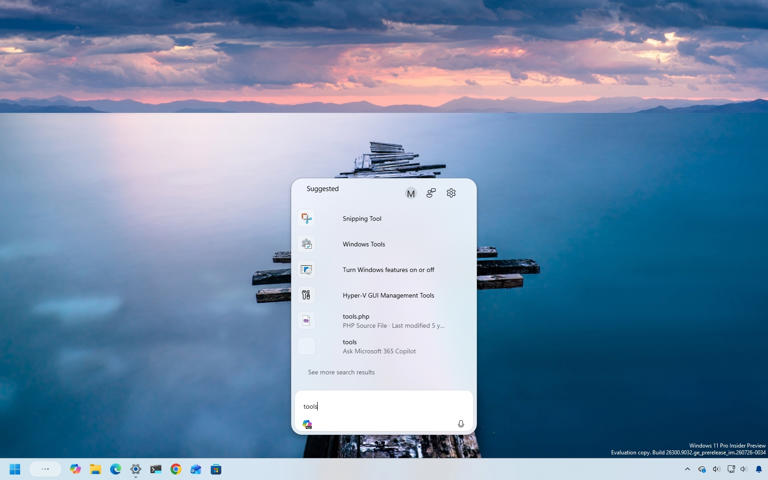The height and width of the screenshot is (480, 768).
Task: Open the Snipping Tool result icon
Action: click(x=307, y=218)
